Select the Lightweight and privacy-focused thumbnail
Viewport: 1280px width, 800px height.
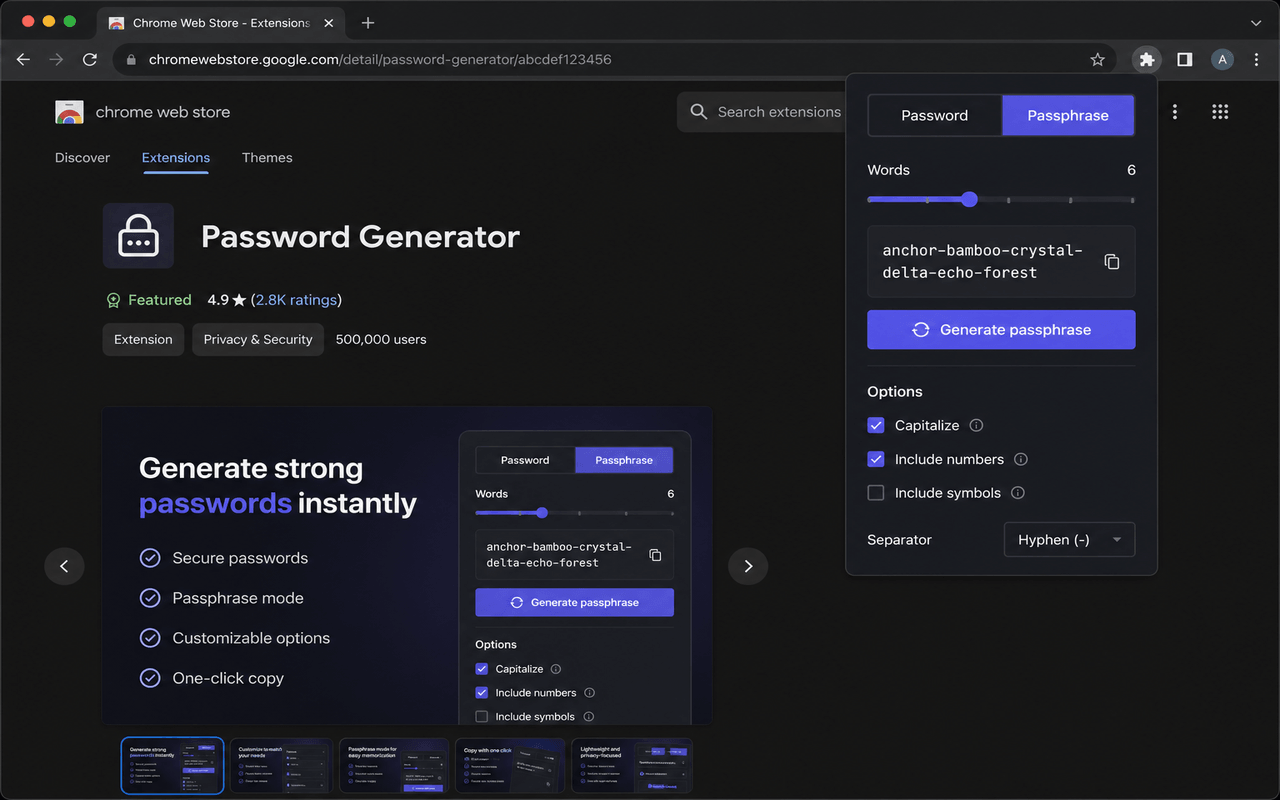631,766
